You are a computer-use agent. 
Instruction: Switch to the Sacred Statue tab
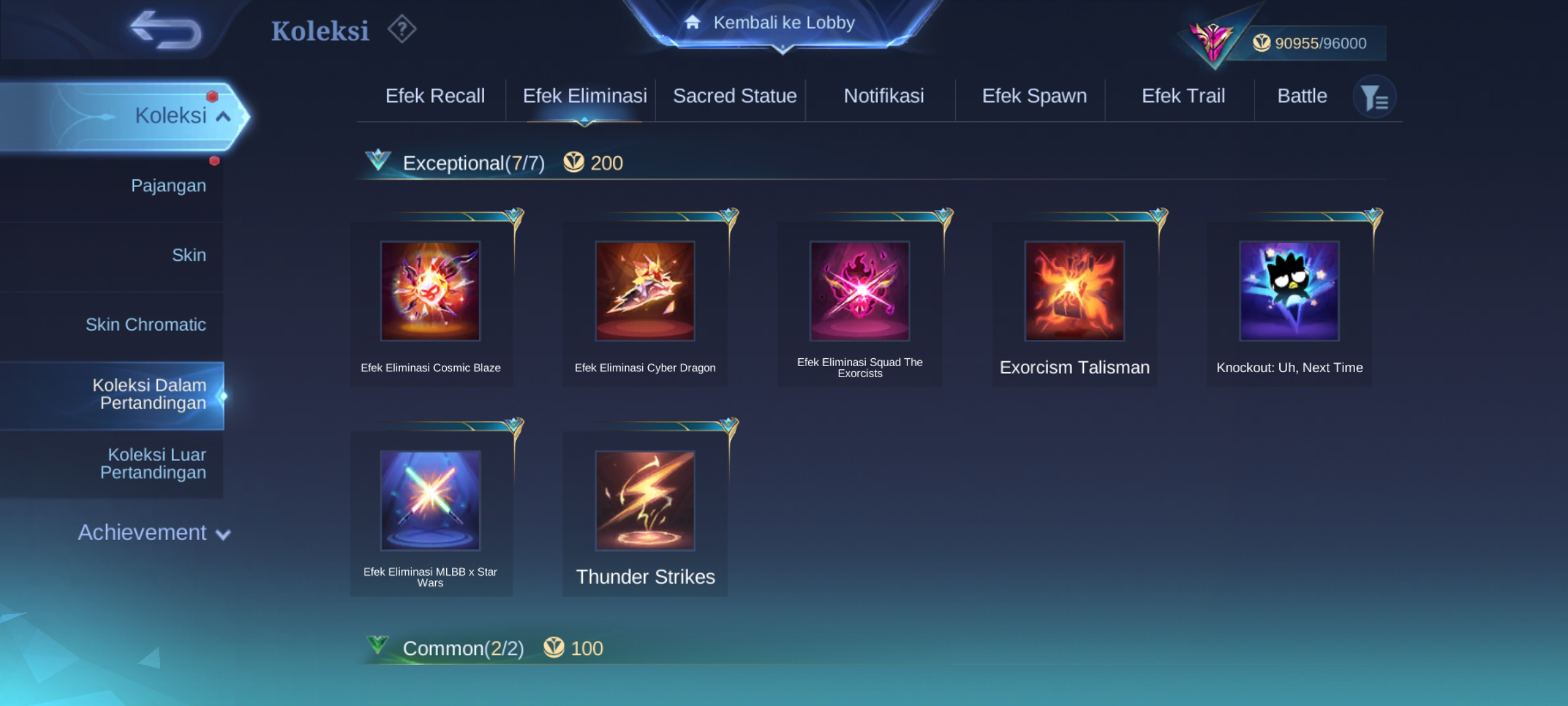tap(734, 96)
